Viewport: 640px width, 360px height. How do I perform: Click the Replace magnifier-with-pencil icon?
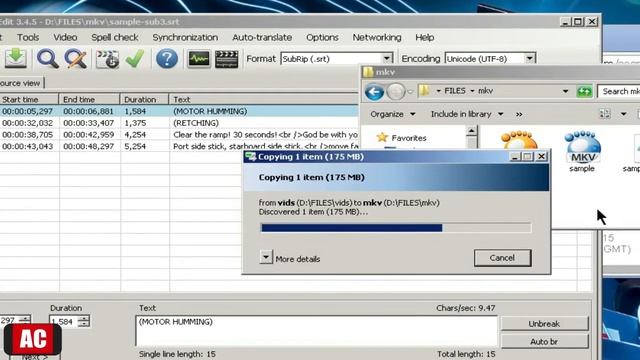click(76, 59)
